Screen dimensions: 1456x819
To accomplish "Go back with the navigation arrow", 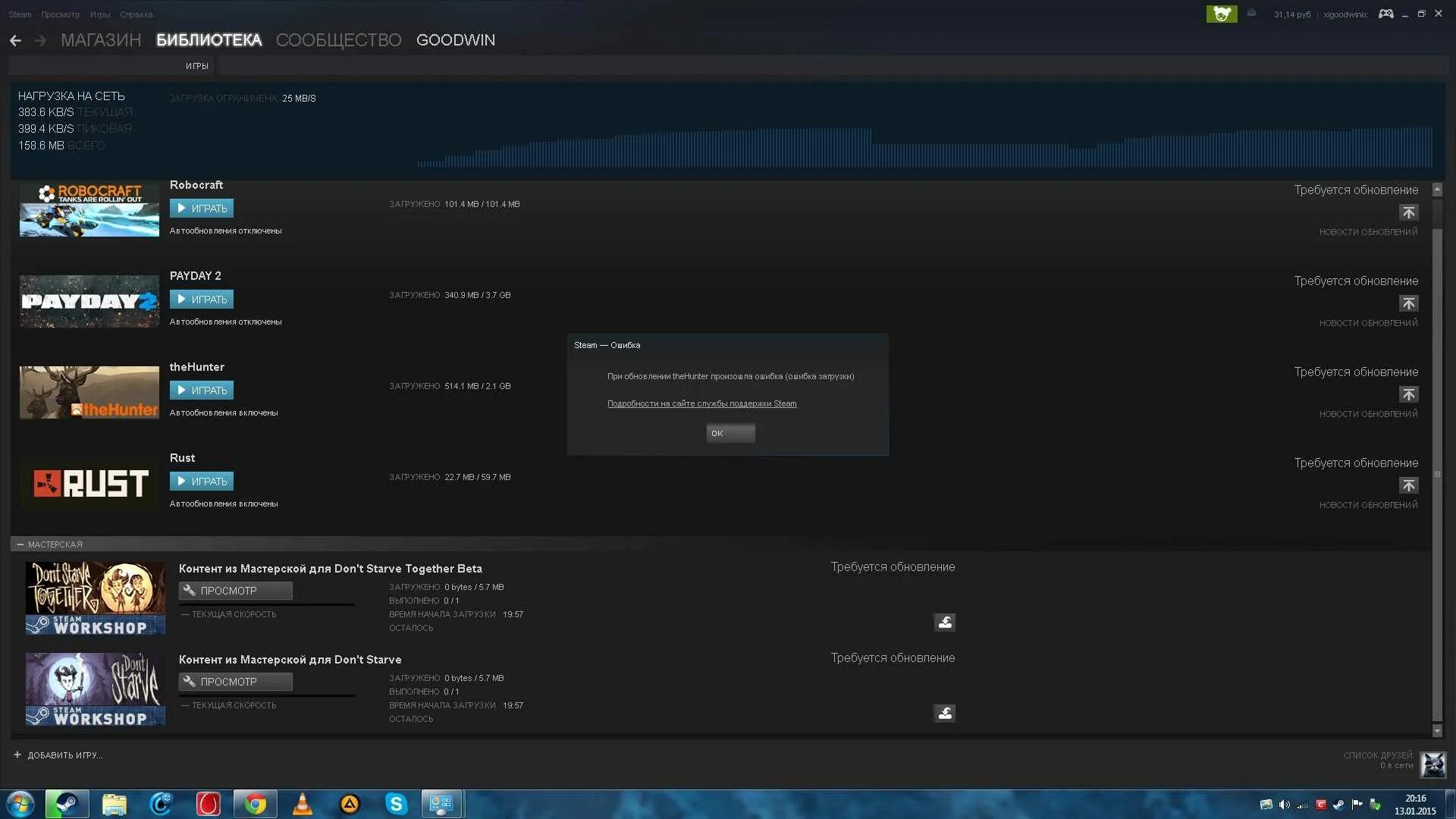I will (15, 40).
